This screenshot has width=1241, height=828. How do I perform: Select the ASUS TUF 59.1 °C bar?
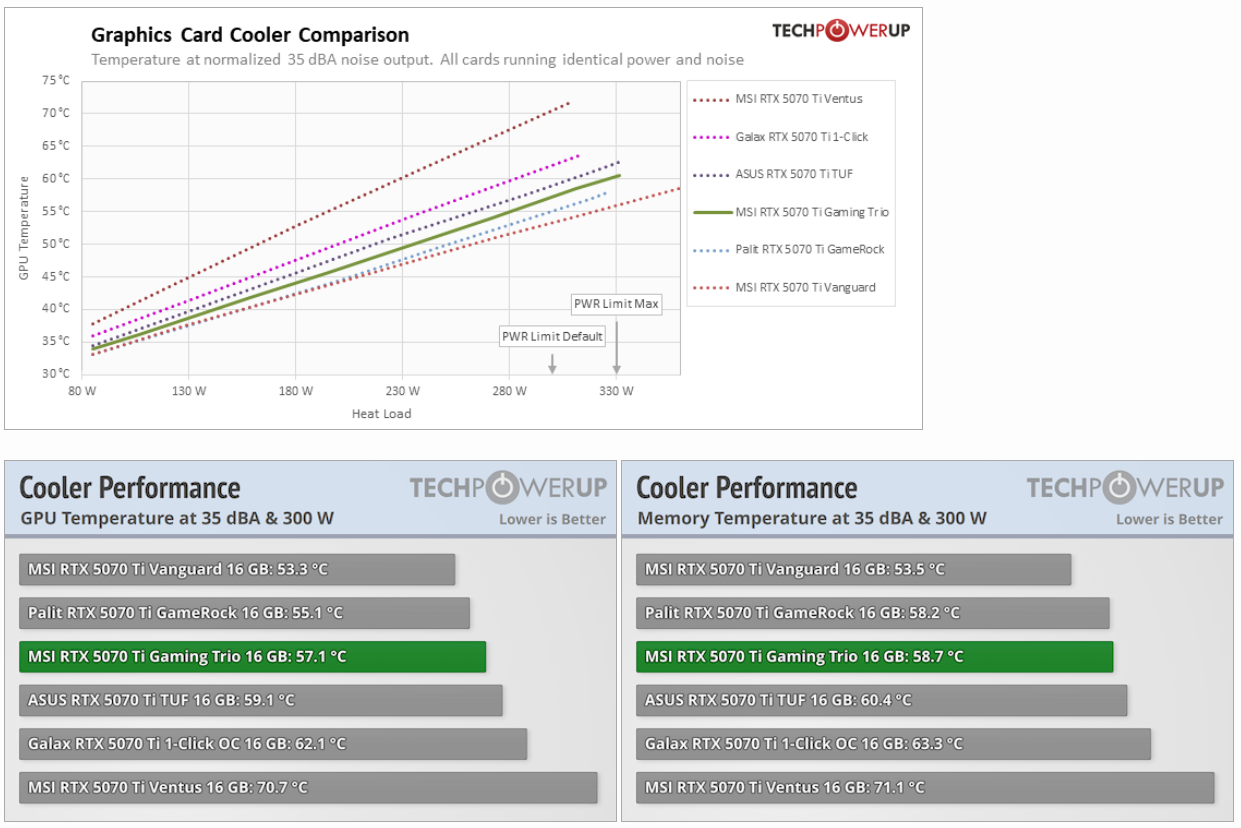pos(261,700)
